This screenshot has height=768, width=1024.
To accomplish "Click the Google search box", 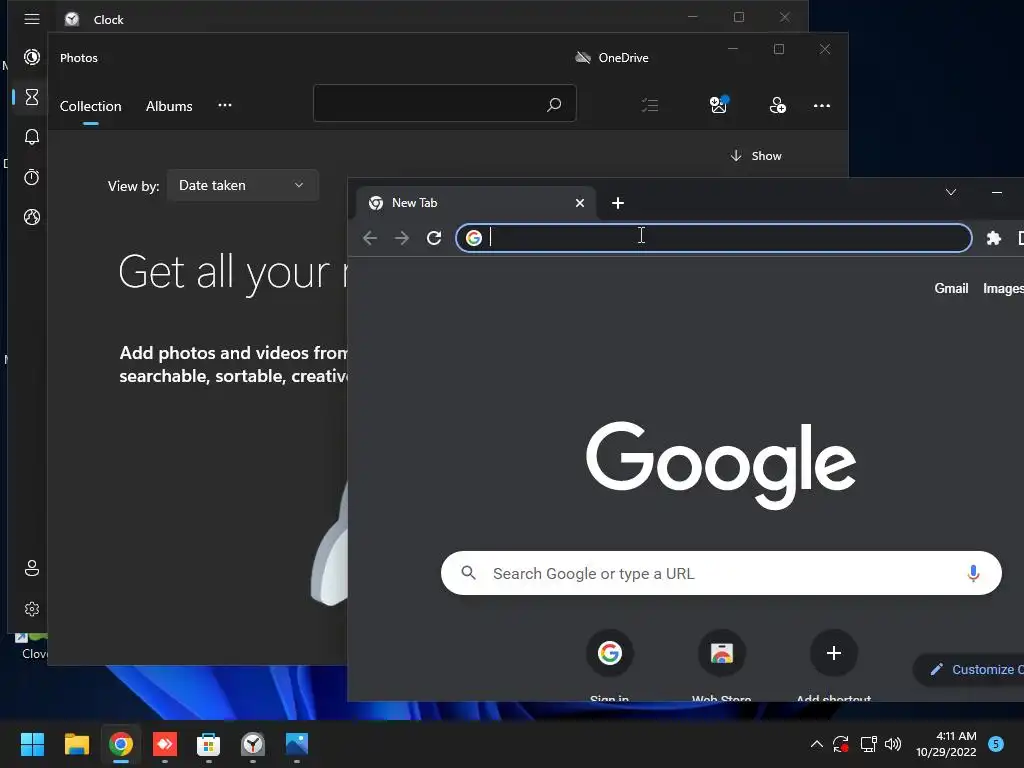I will pos(721,573).
